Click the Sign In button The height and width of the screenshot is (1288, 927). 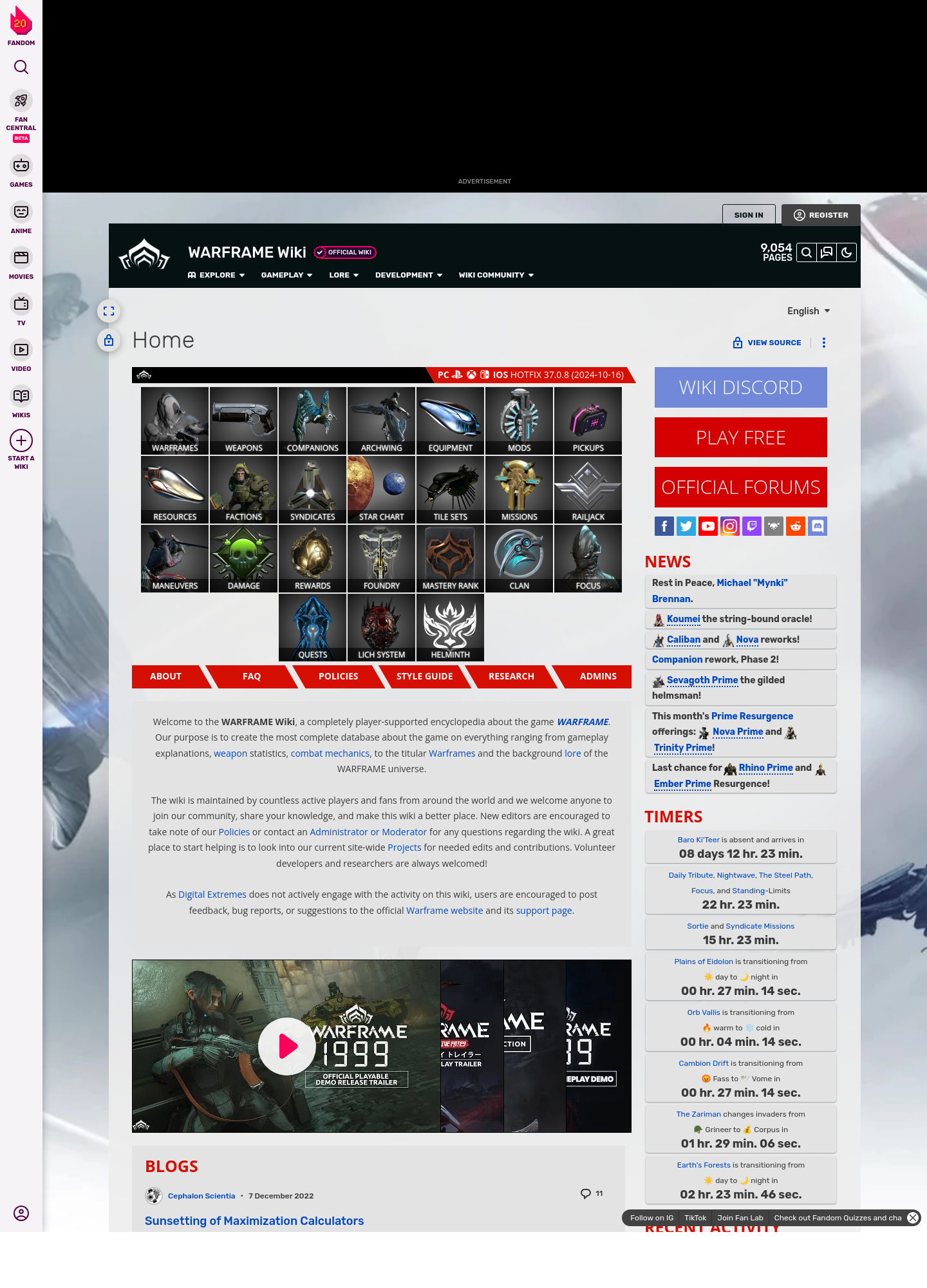[749, 215]
